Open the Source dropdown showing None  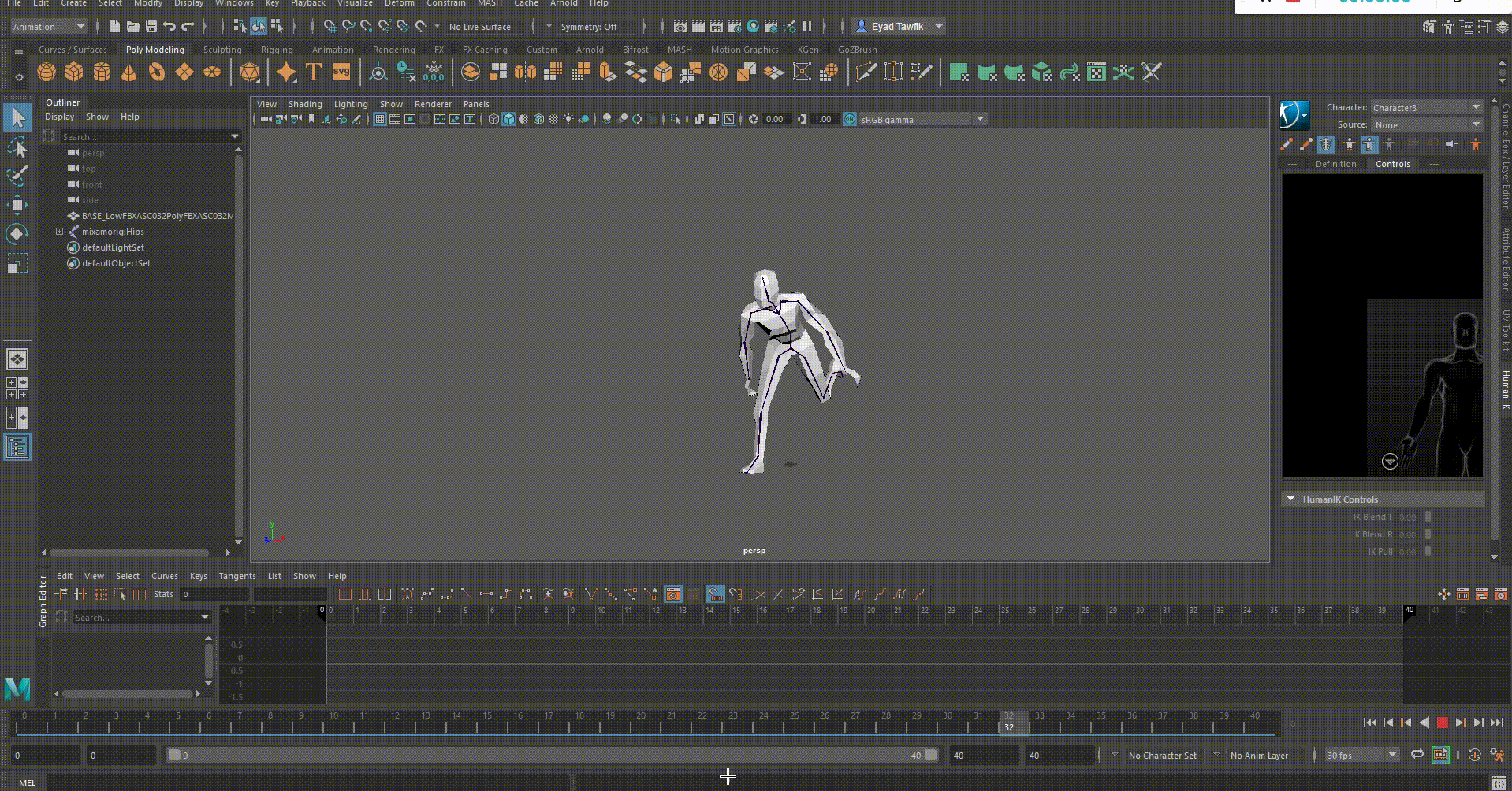point(1427,124)
